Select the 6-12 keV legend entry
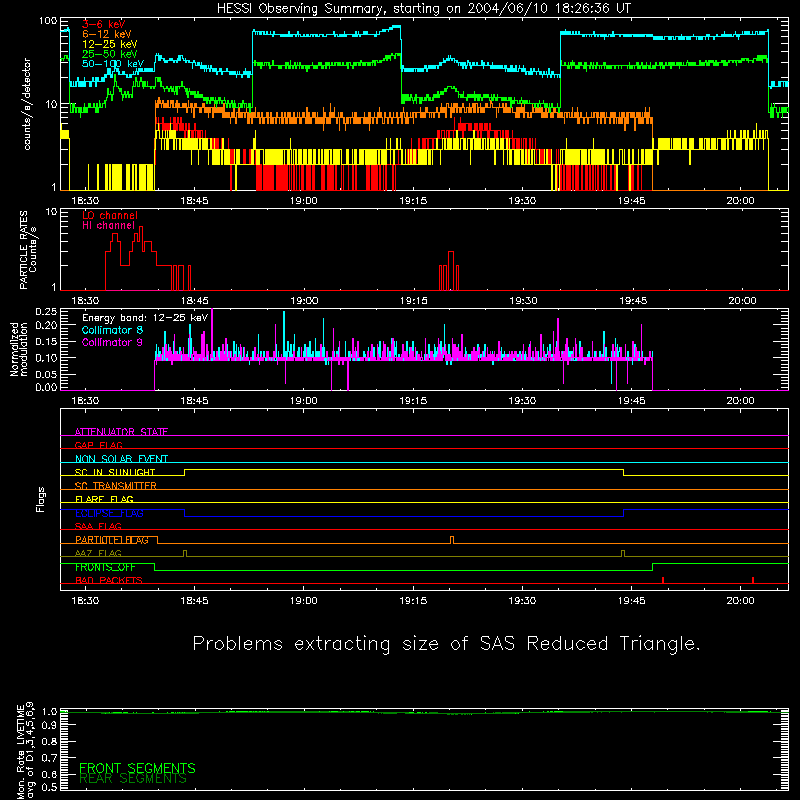The height and width of the screenshot is (800, 800). [x=106, y=34]
